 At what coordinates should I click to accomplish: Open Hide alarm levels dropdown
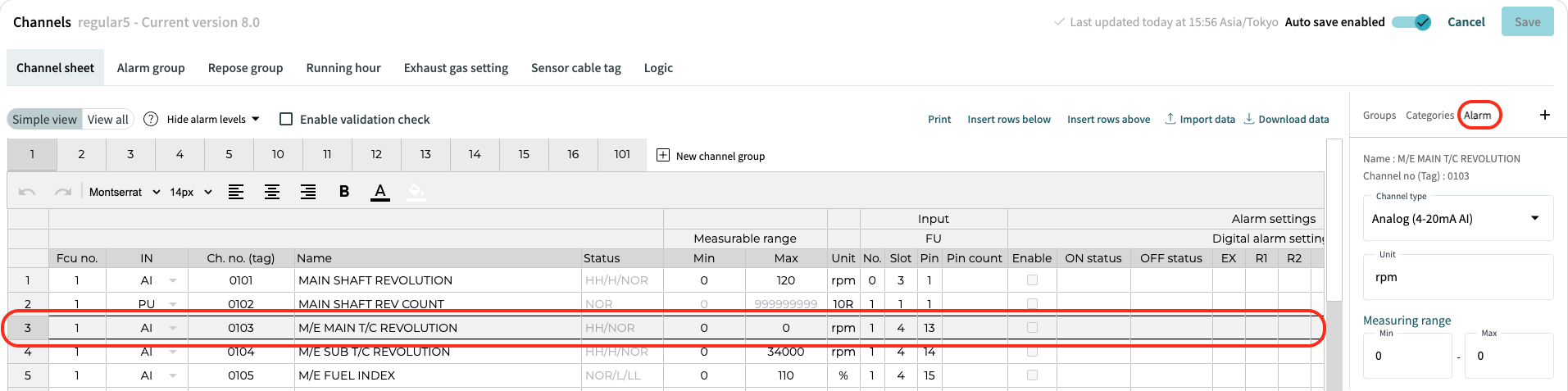[213, 119]
